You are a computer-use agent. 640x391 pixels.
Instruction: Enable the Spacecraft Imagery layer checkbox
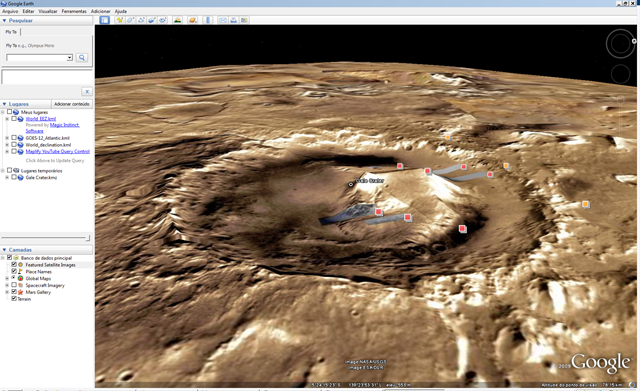(14, 285)
